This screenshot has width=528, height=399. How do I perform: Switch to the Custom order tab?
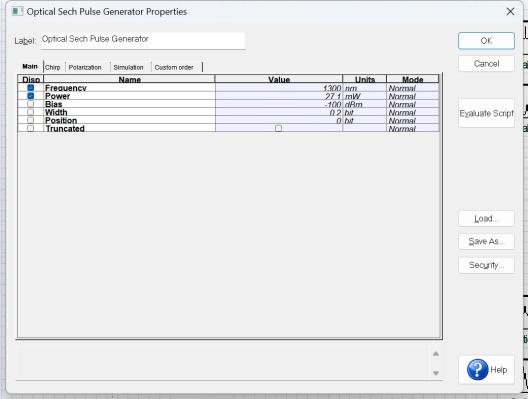174,67
